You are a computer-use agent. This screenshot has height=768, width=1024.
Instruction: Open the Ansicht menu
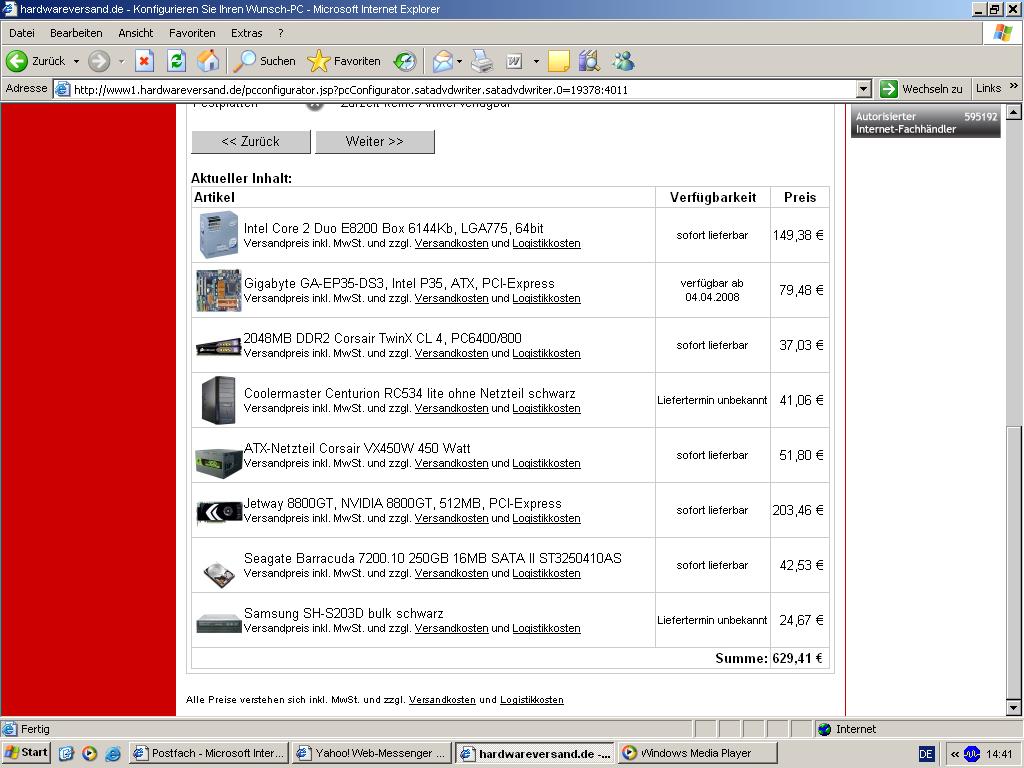click(x=135, y=33)
